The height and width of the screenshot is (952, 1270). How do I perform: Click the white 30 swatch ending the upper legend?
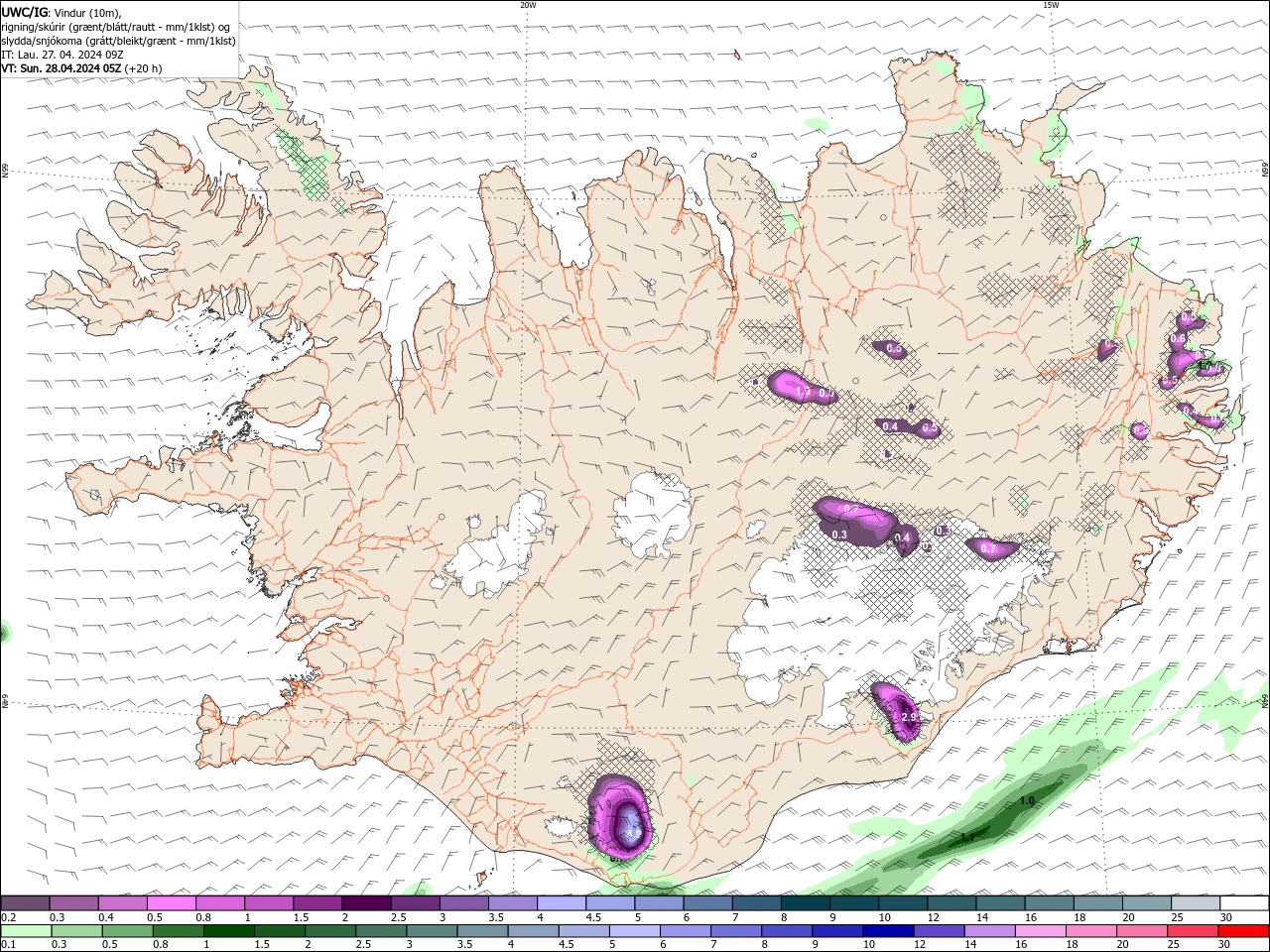1244,903
